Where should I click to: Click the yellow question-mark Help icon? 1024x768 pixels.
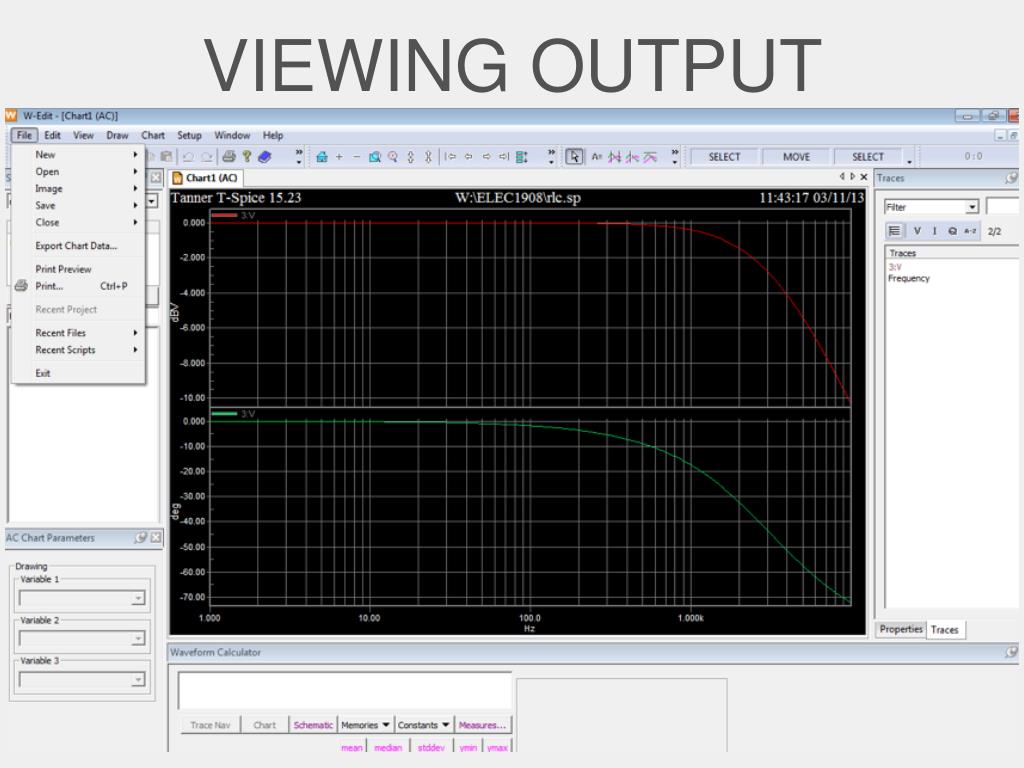[x=247, y=156]
